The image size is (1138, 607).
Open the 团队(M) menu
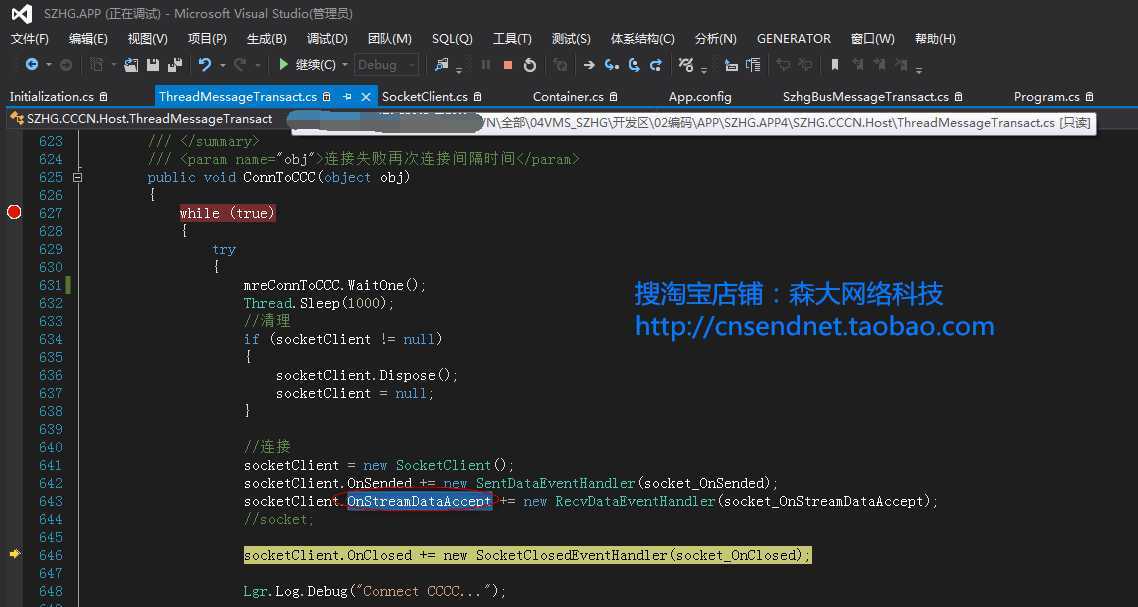point(390,38)
